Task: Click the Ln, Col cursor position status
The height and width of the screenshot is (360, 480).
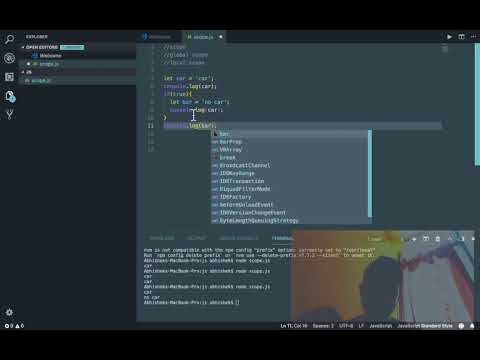Action: tap(294, 326)
